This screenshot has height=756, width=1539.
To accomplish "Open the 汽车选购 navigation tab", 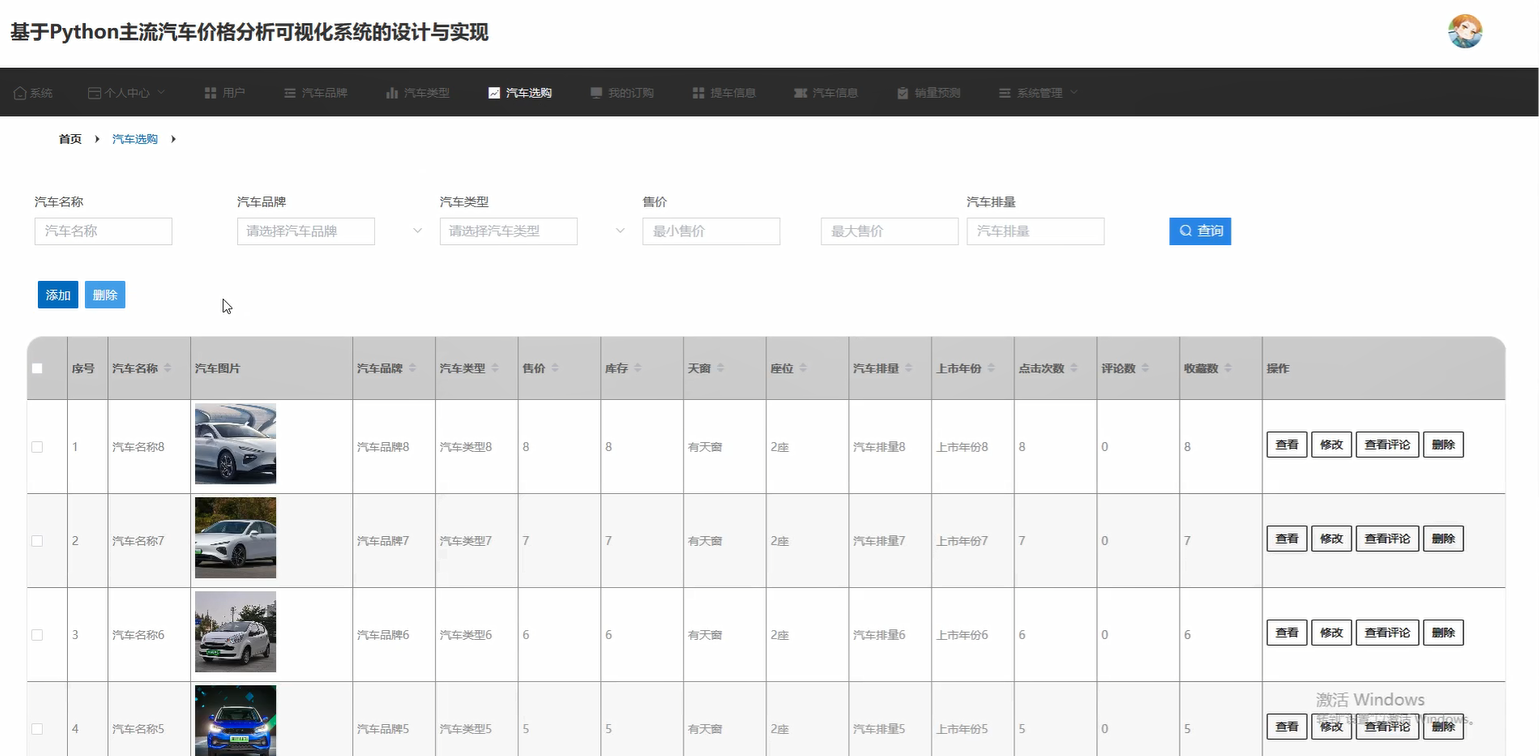I will tap(520, 93).
